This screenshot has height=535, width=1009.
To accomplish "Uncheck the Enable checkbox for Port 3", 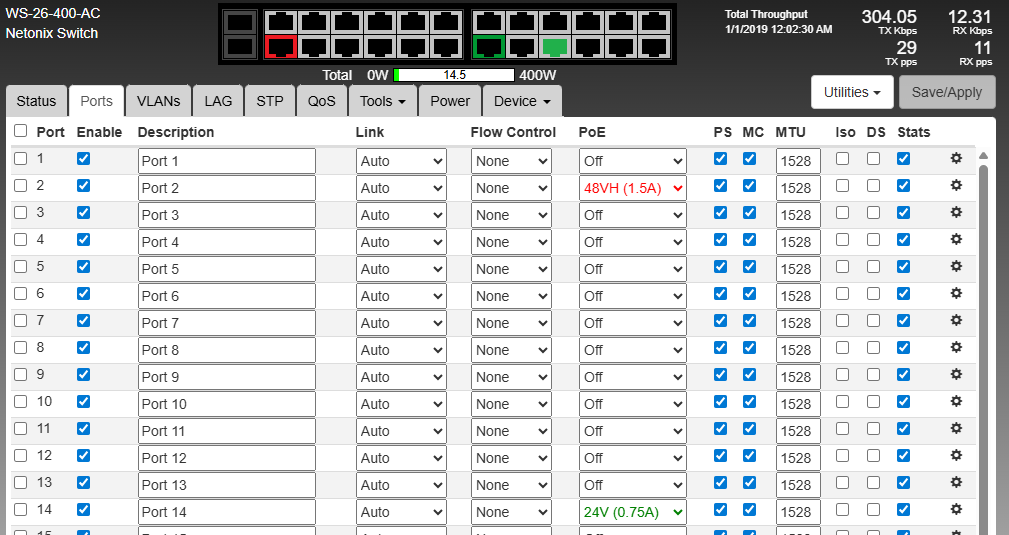I will (84, 213).
